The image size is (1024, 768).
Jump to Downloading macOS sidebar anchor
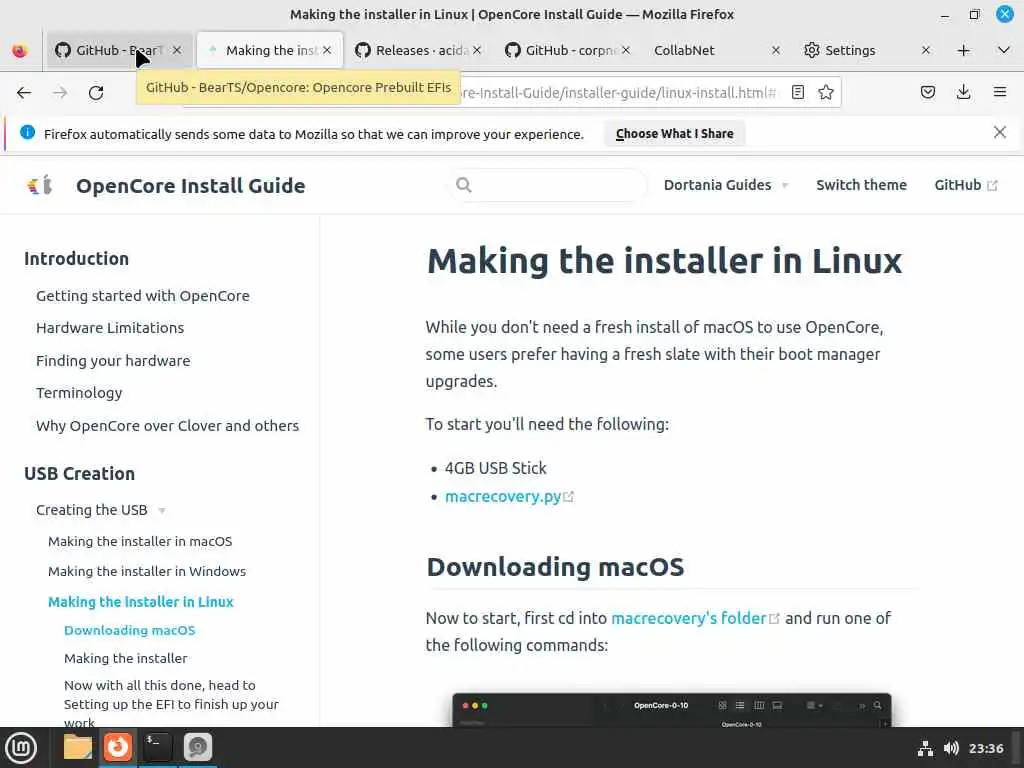tap(129, 630)
